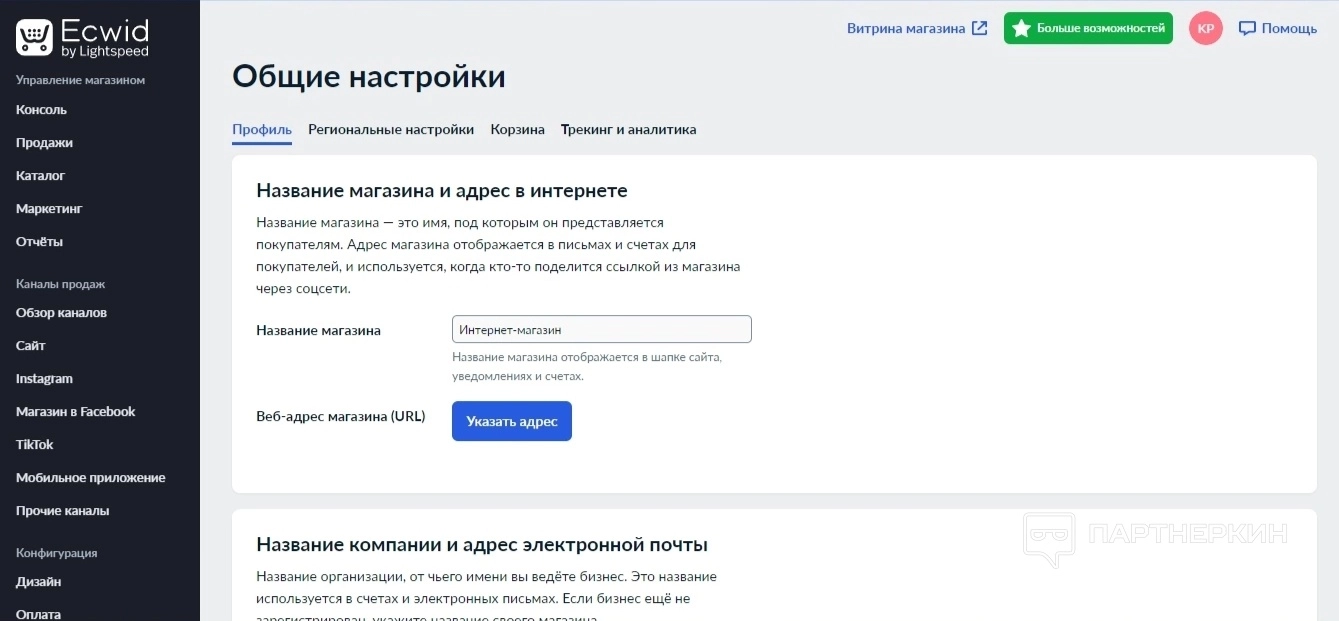This screenshot has height=621, width=1339.
Task: Open Обзор каналов in the sidebar
Action: [61, 312]
